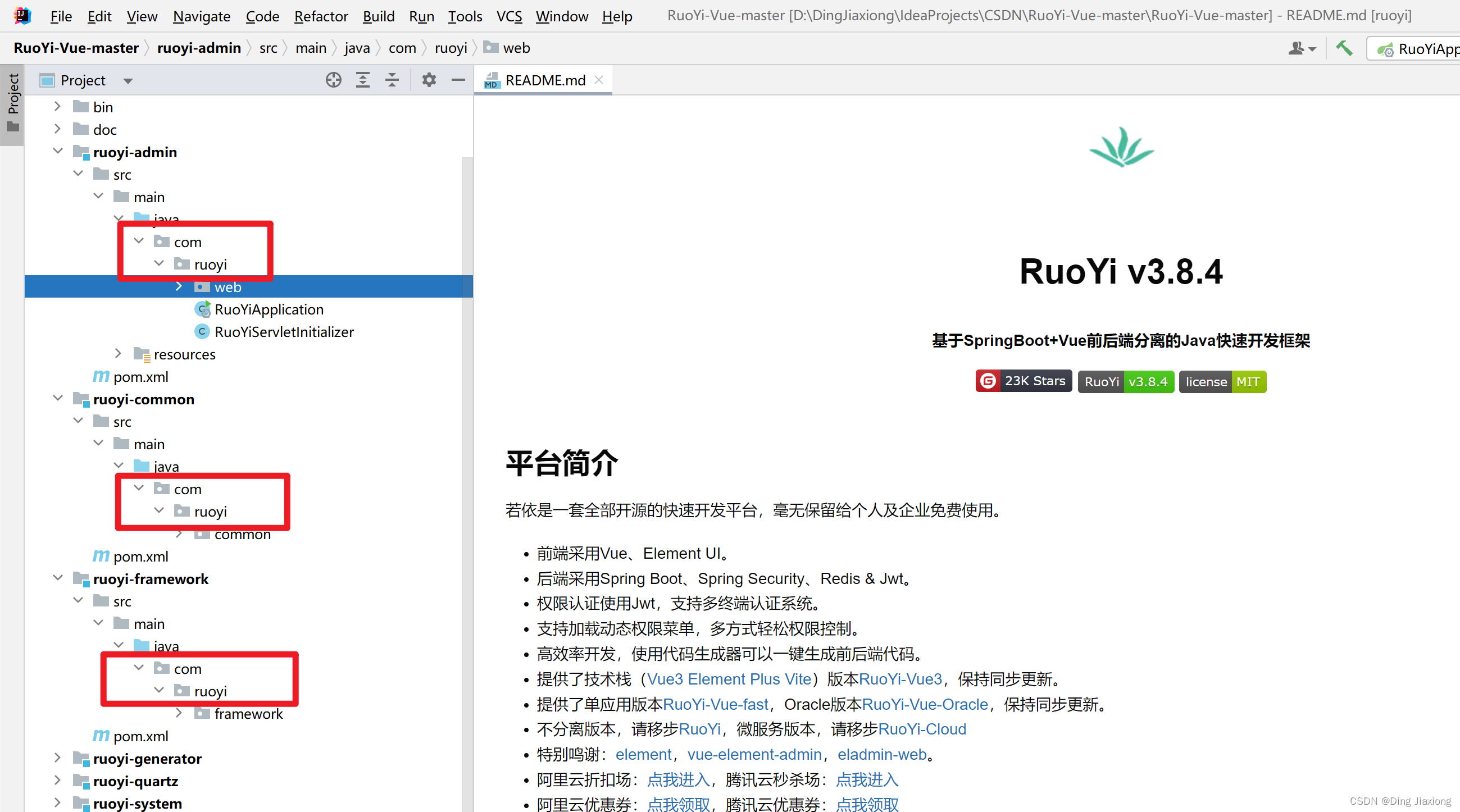Expand the ruoyi-generator module
This screenshot has height=812, width=1460.
57,757
